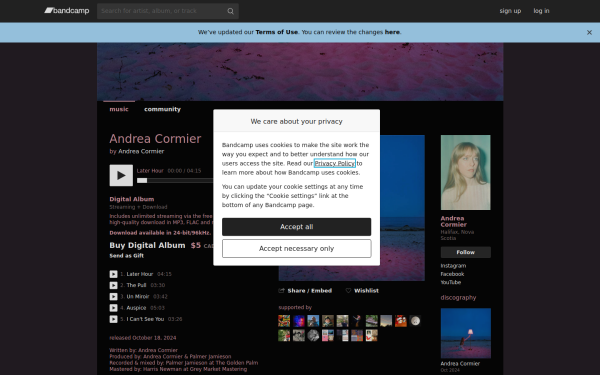Viewport: 600px width, 375px height.
Task: Click the Accept all button
Action: click(296, 227)
